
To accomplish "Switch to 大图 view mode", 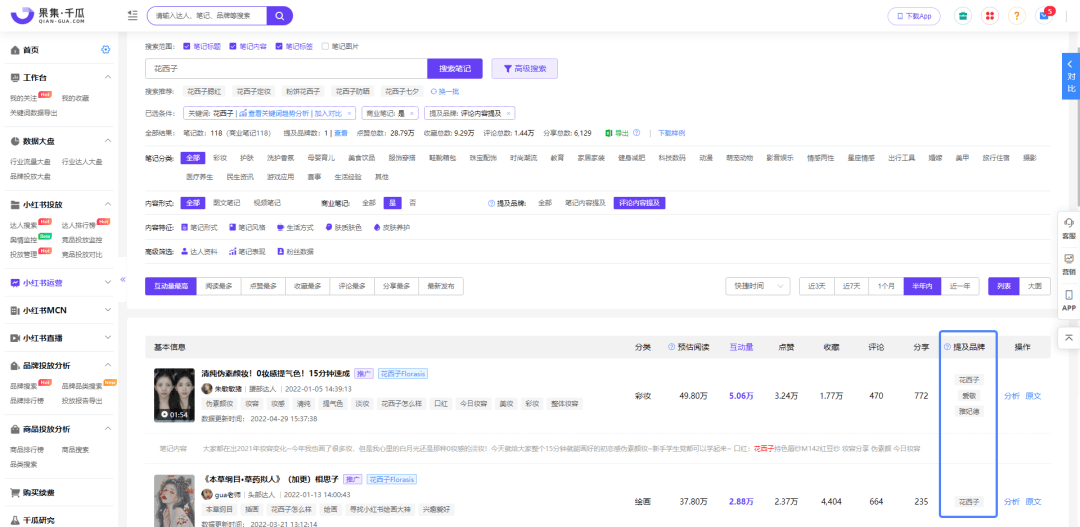I will pos(1035,286).
